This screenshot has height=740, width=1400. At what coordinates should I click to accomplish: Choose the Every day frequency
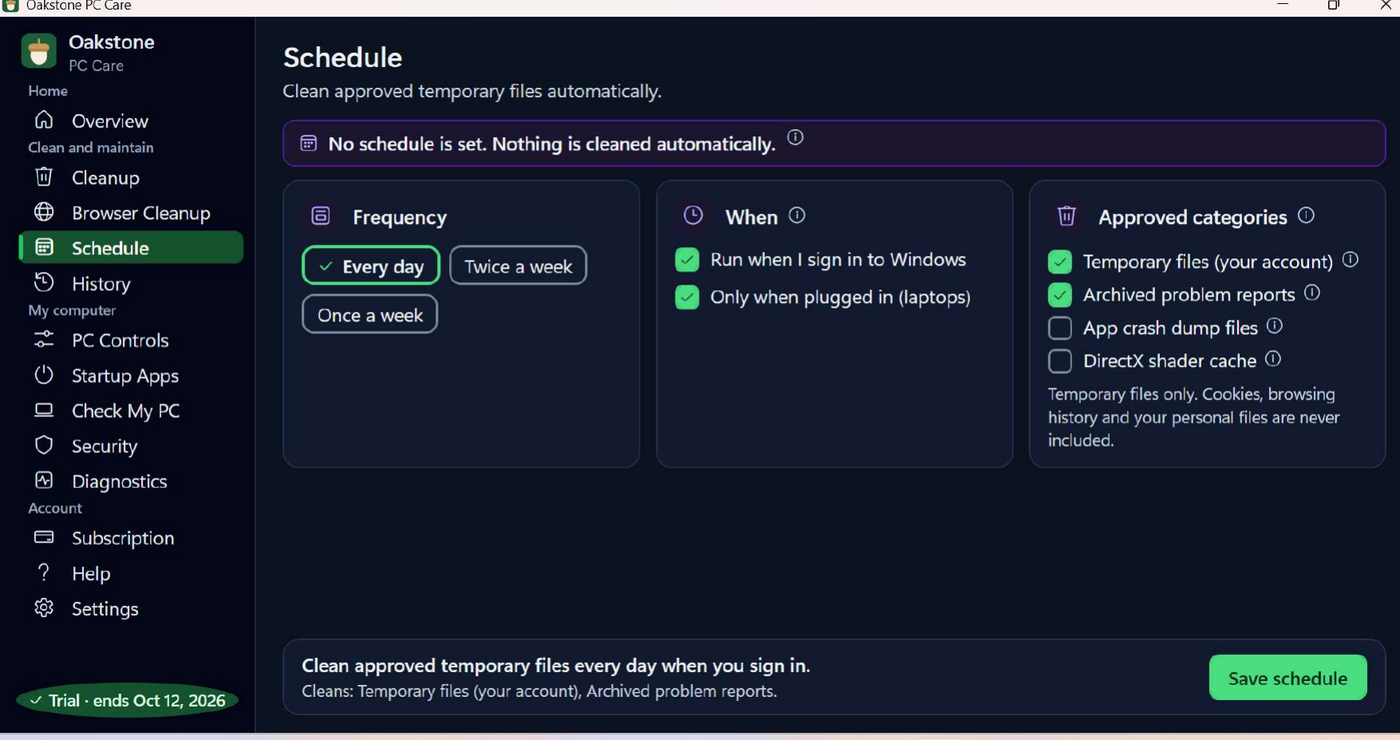(371, 266)
